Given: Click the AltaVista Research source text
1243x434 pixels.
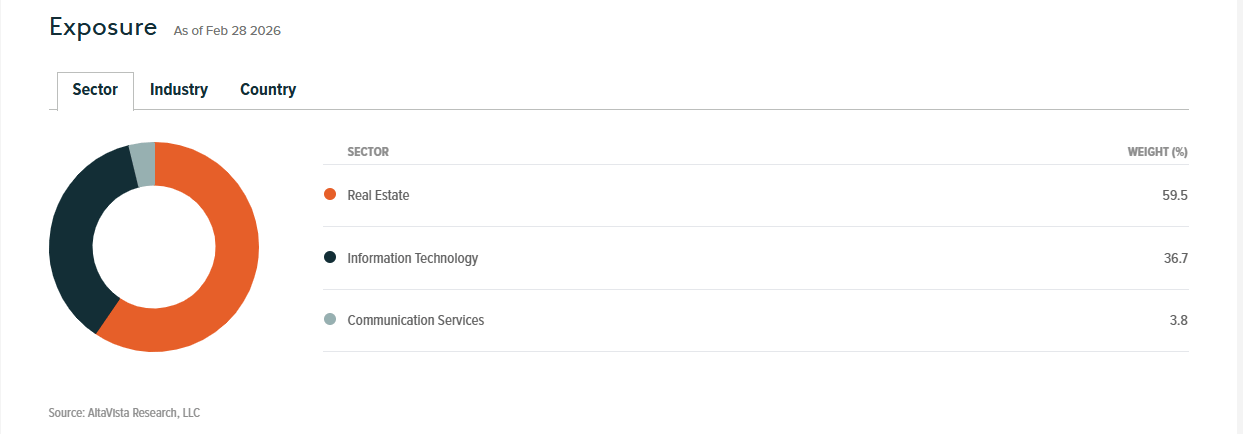Looking at the screenshot, I should [124, 412].
